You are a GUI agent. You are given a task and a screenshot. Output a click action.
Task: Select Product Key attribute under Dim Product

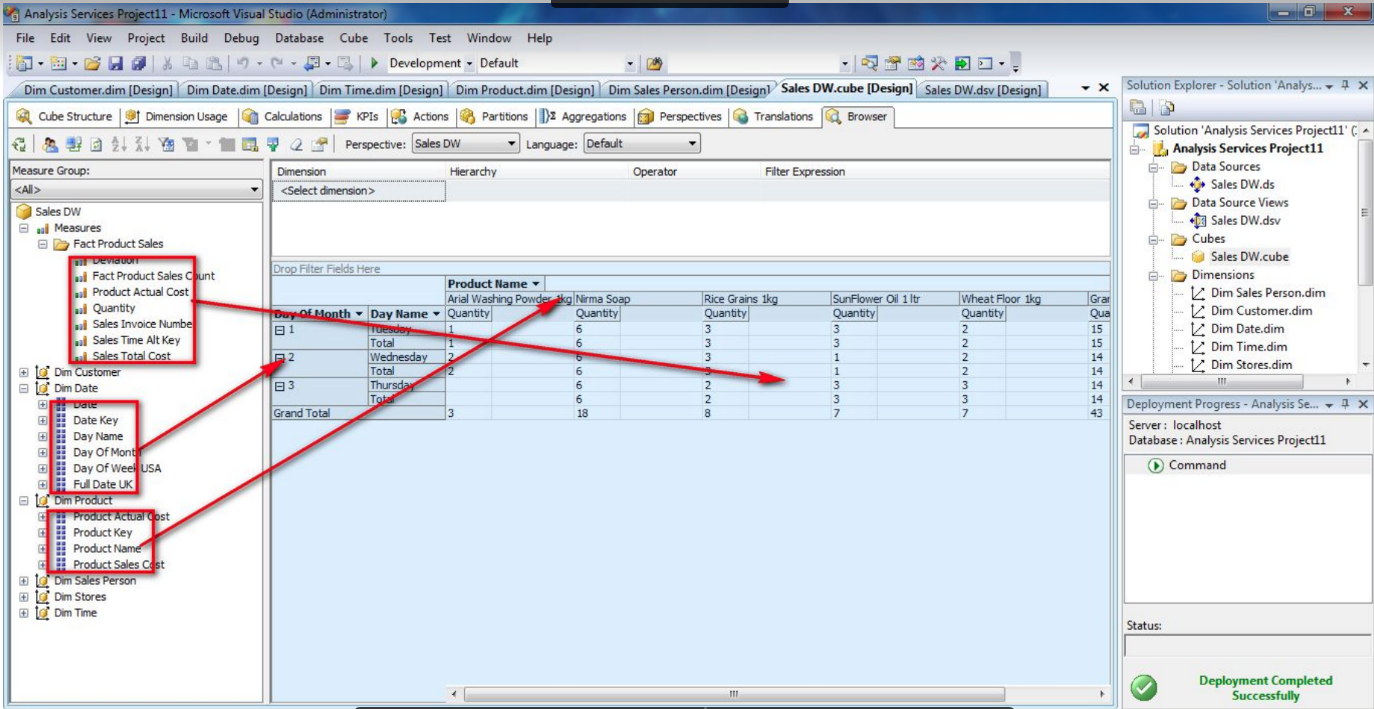[102, 532]
